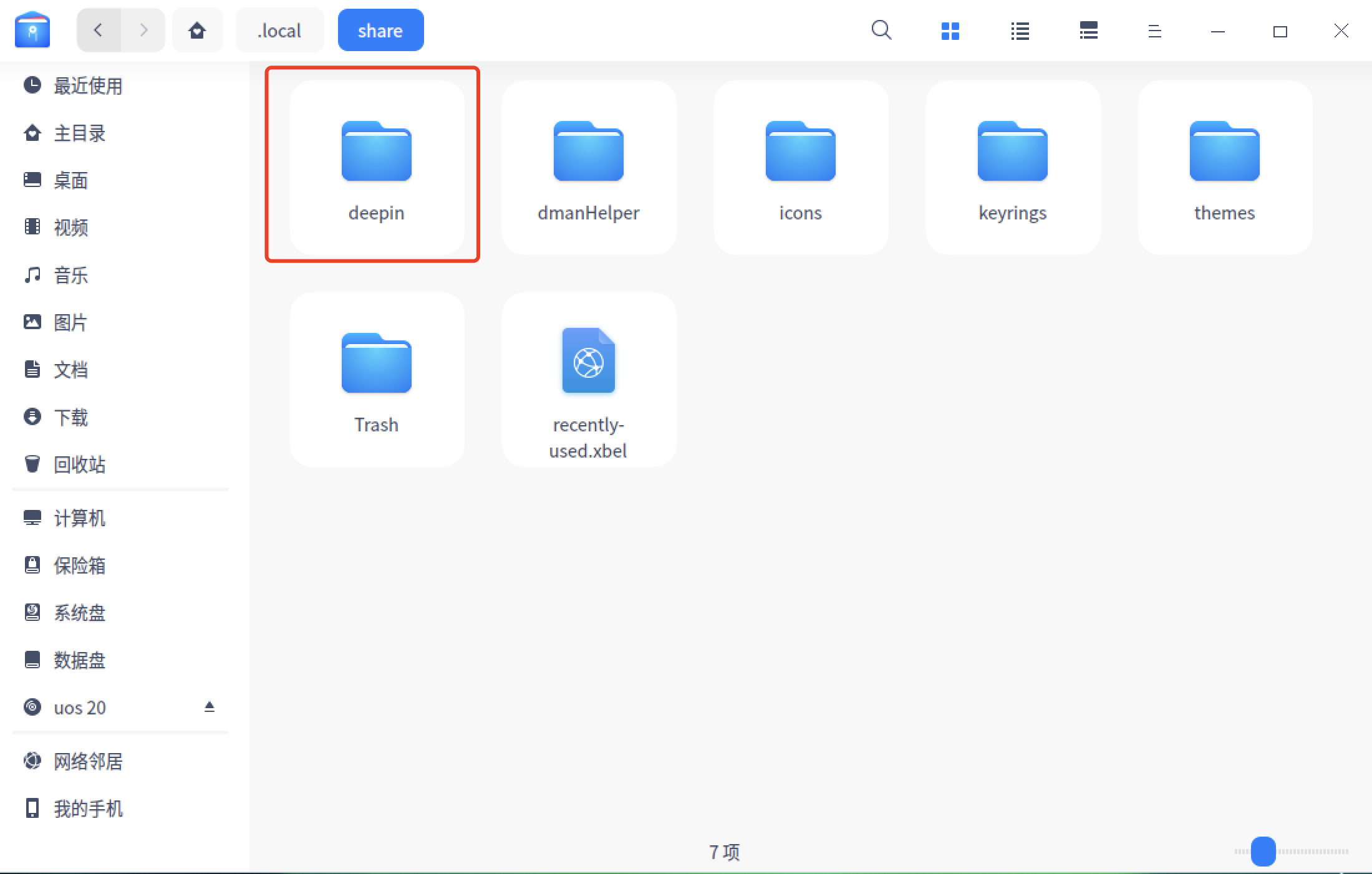The width and height of the screenshot is (1372, 874).
Task: Click the globe icon beside 网络邻居
Action: coord(32,761)
